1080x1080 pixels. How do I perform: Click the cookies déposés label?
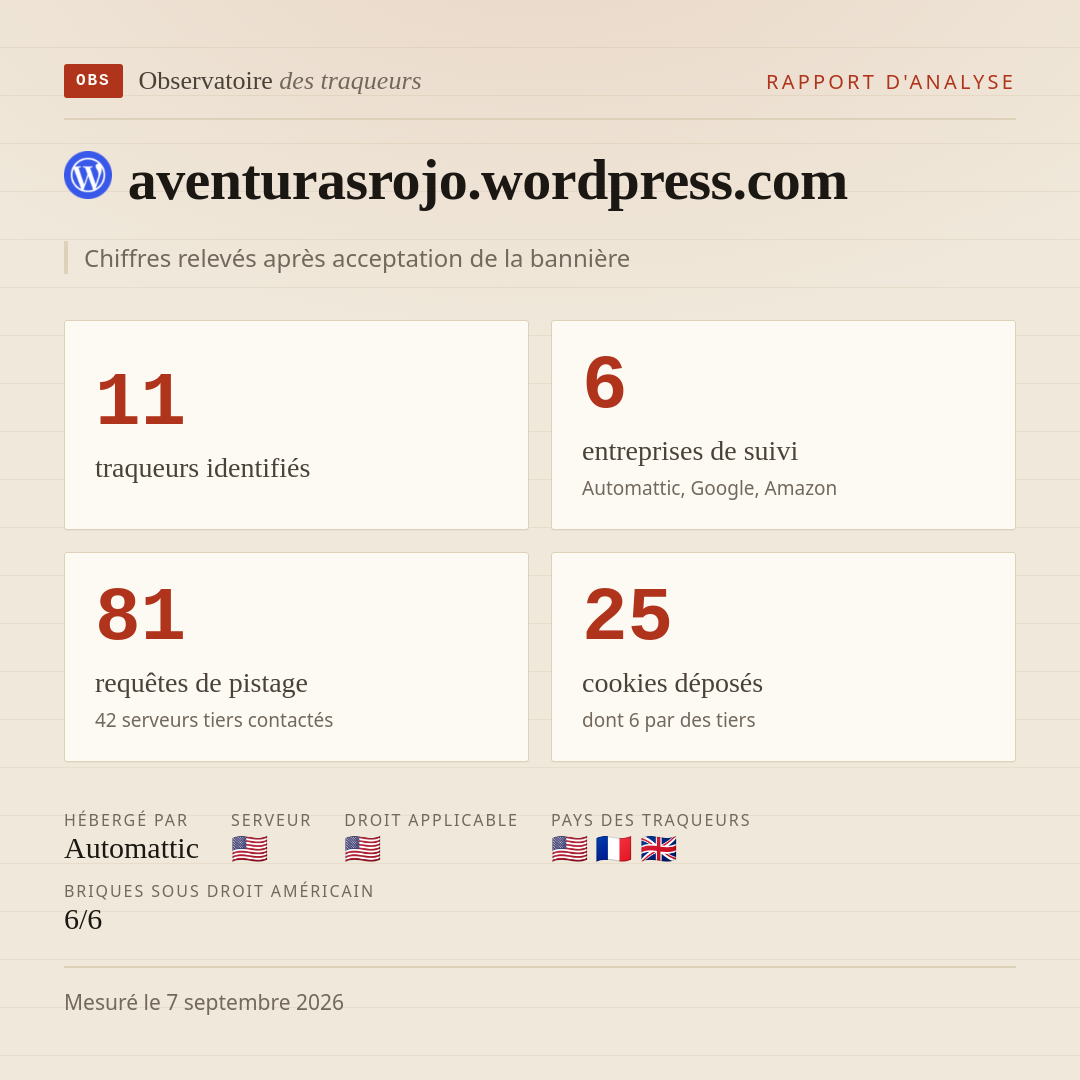(x=672, y=683)
